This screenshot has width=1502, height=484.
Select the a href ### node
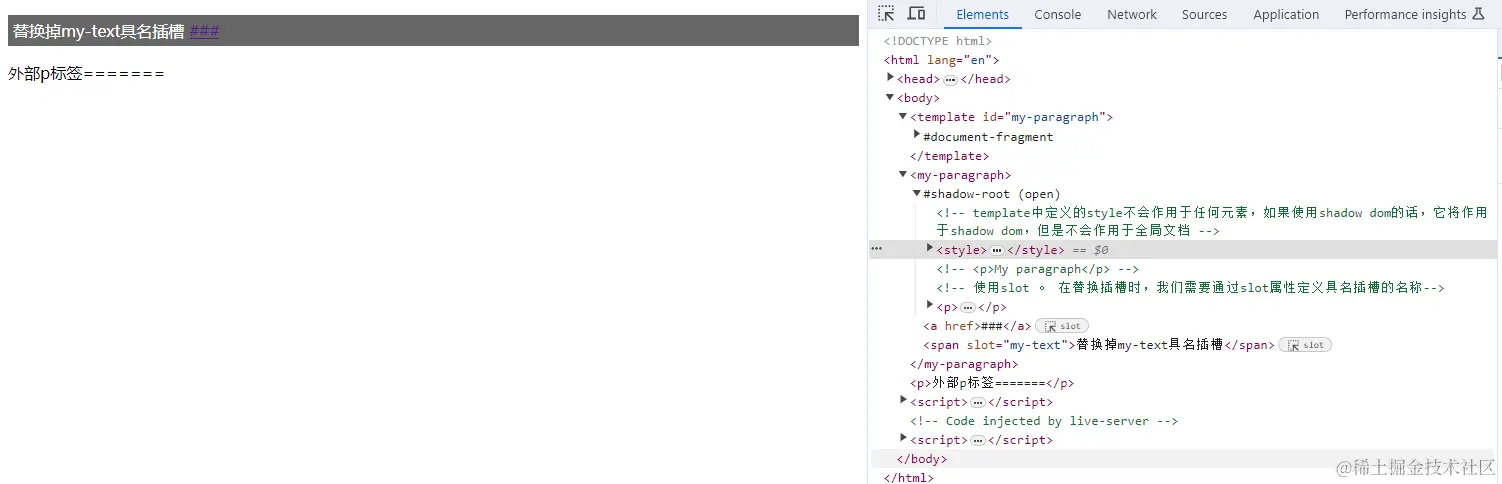point(977,326)
